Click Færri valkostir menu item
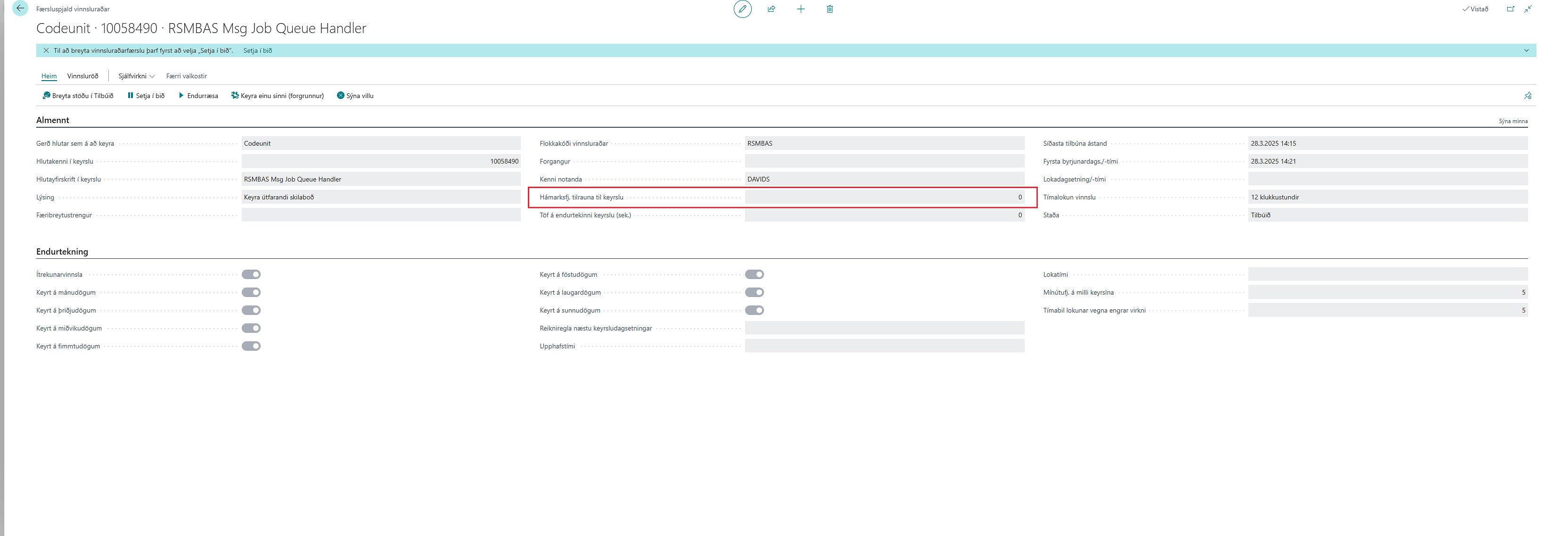Image resolution: width=1568 pixels, height=536 pixels. coord(186,76)
